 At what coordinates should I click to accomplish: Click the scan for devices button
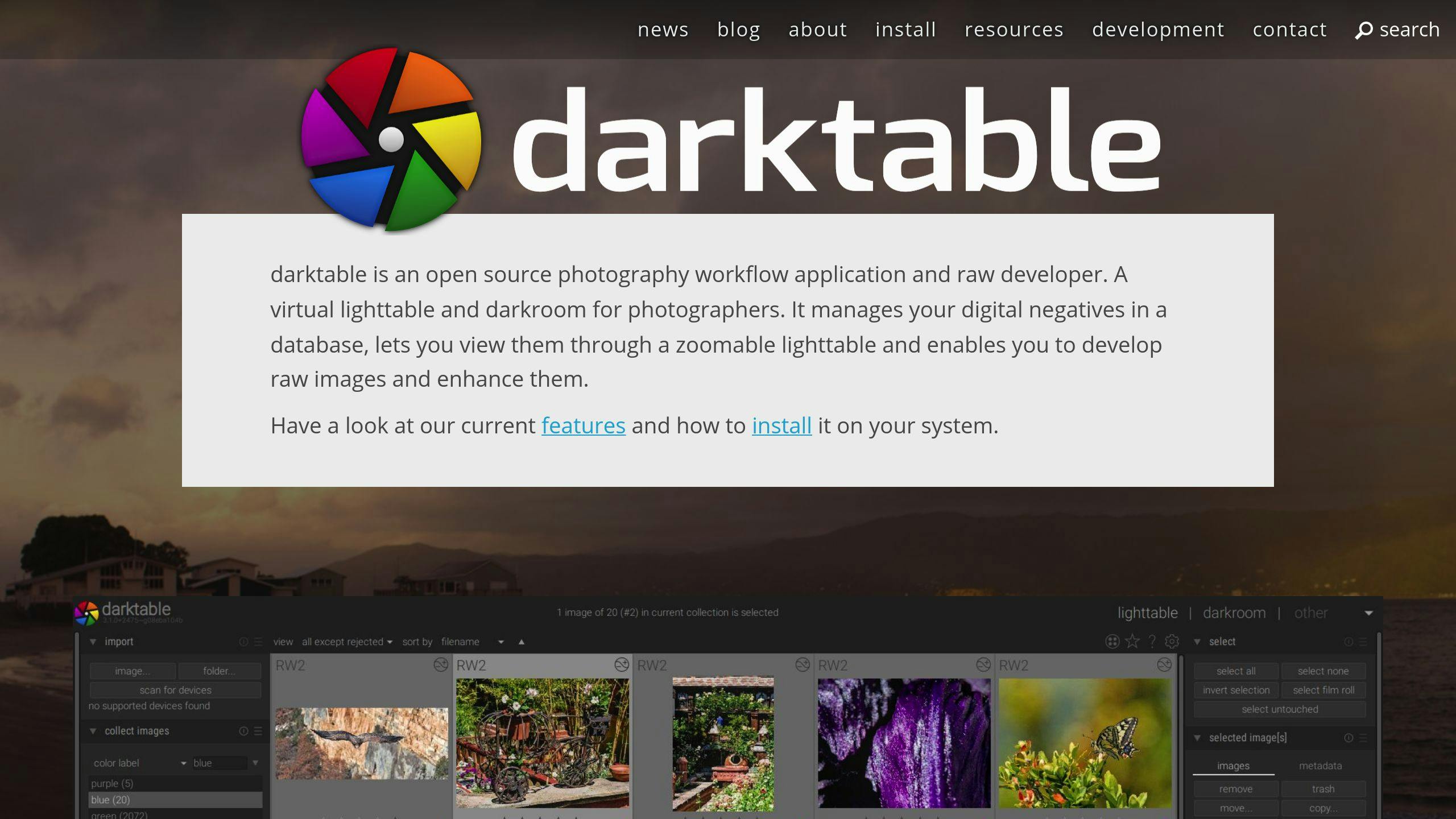175,690
